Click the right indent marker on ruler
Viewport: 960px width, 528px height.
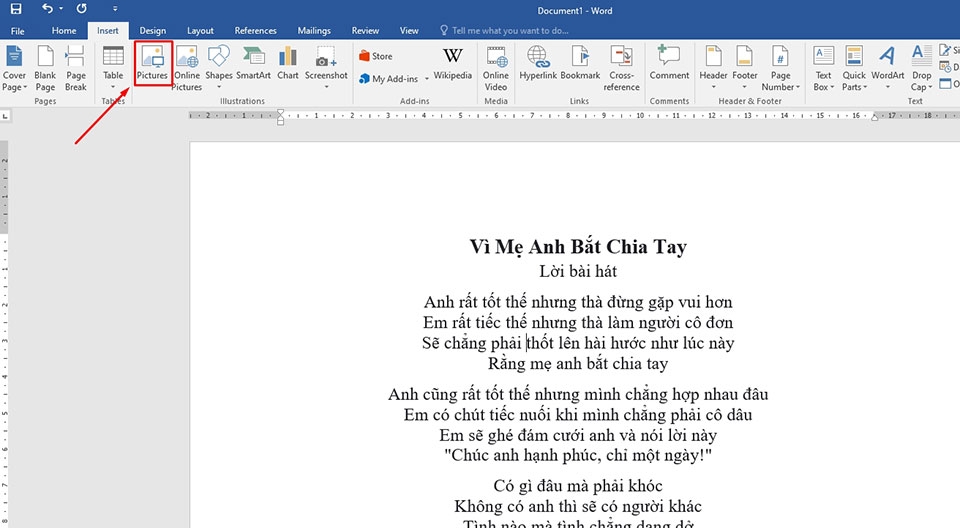pyautogui.click(x=874, y=117)
